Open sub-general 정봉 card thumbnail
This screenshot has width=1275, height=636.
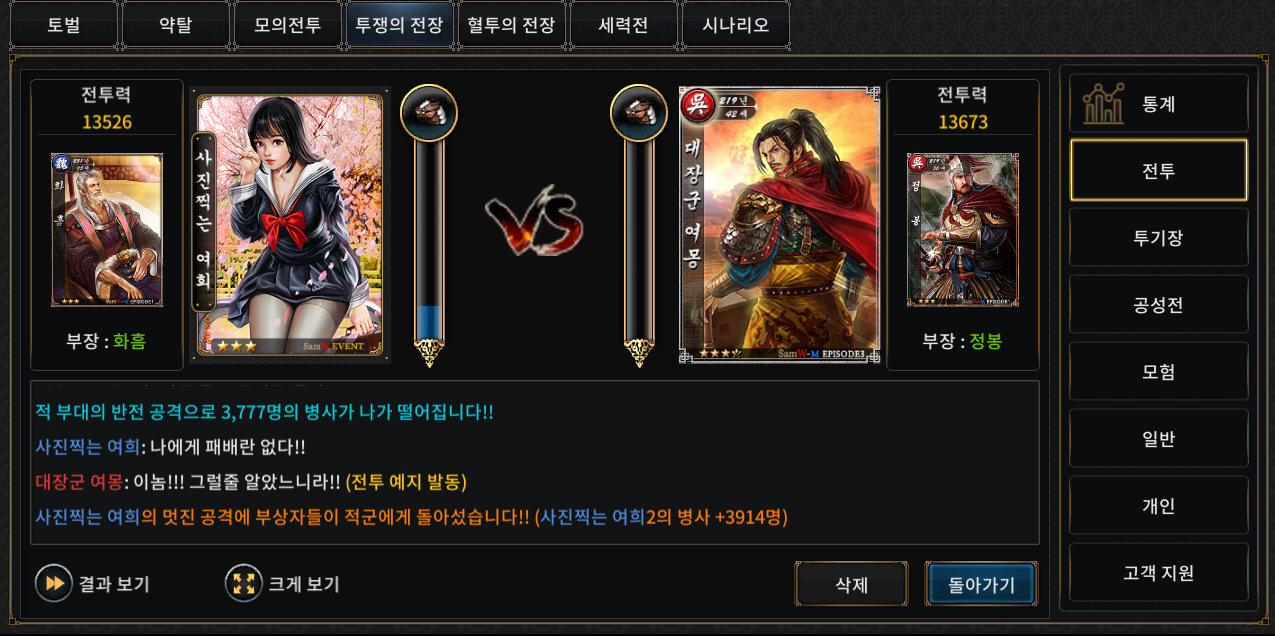tap(963, 230)
